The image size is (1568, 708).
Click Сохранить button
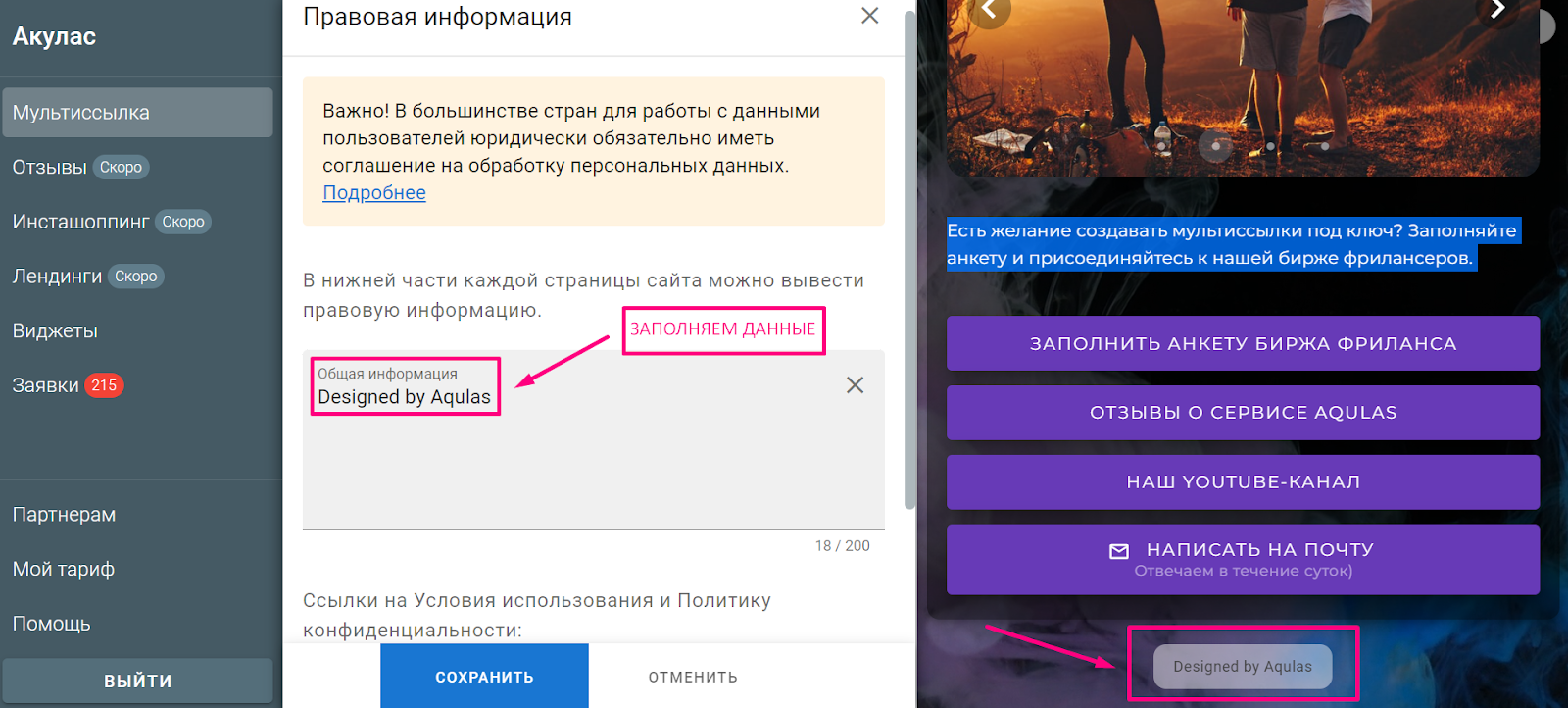484,677
